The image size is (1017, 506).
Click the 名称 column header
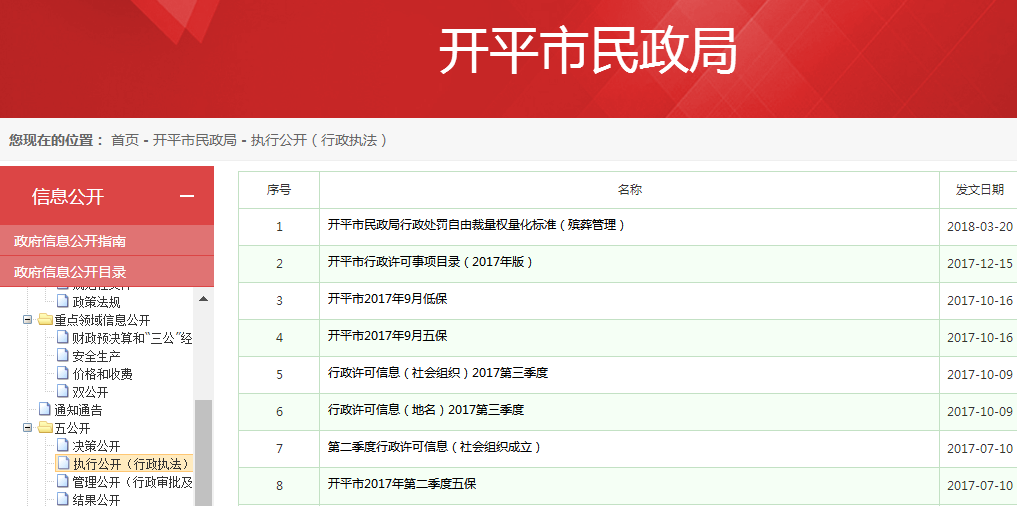pyautogui.click(x=629, y=189)
